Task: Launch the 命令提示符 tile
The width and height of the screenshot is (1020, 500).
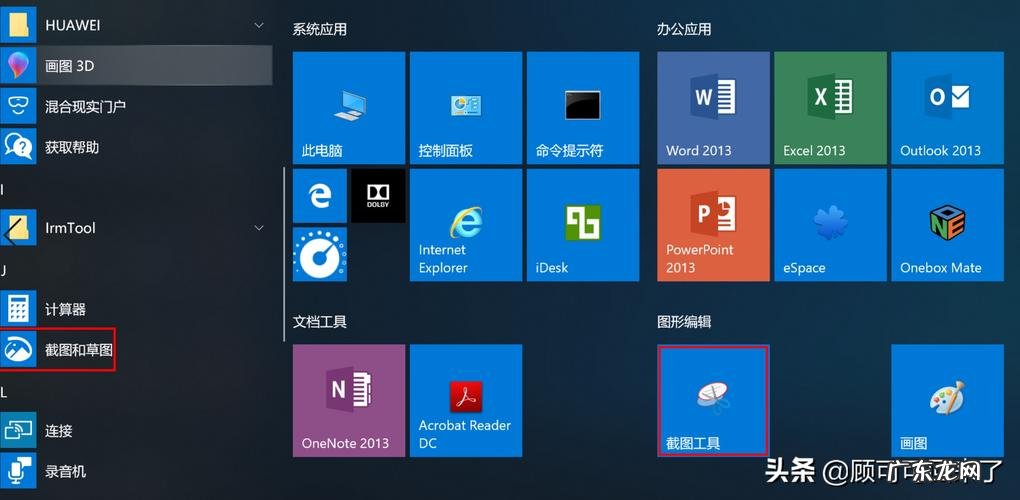Action: (583, 108)
